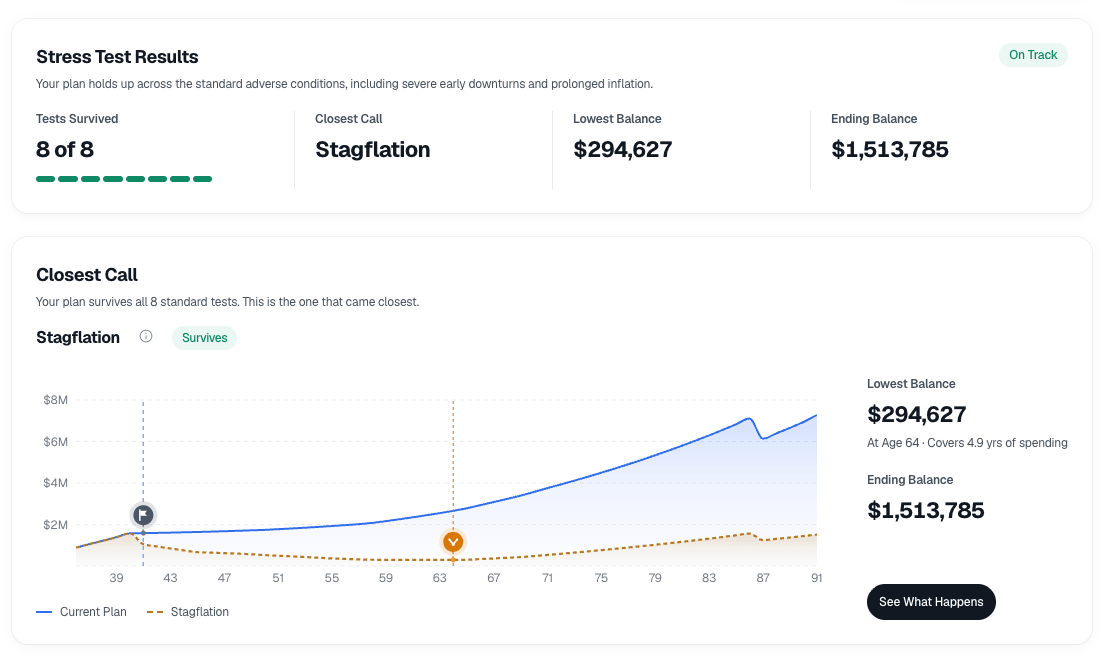Click the Tests Survived progress bar
The image size is (1106, 659).
[124, 179]
